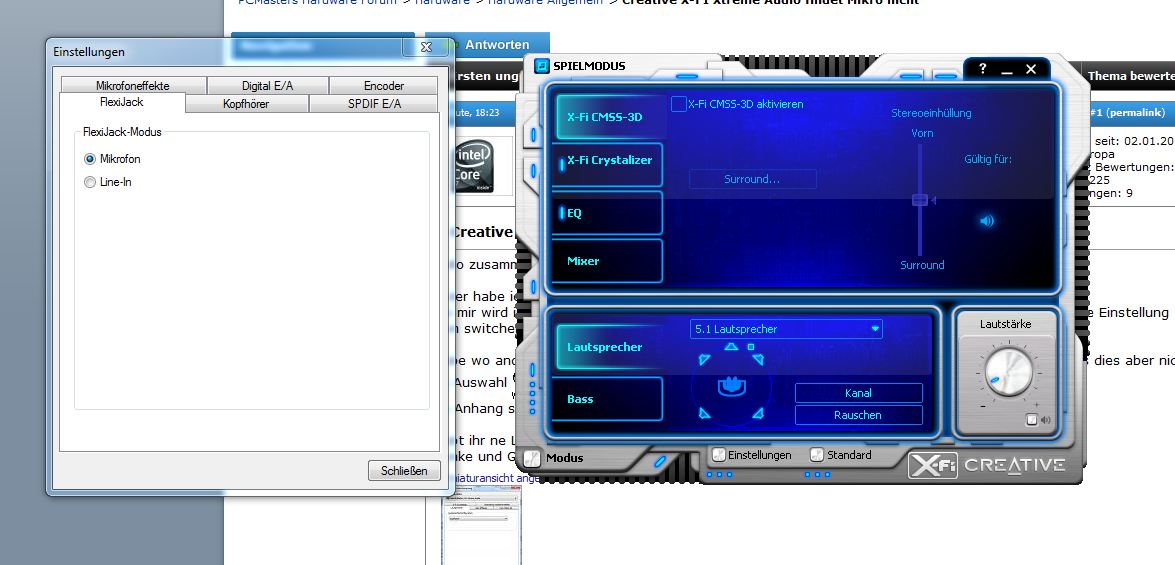Open the X-Fi Crystalizer panel

click(609, 164)
